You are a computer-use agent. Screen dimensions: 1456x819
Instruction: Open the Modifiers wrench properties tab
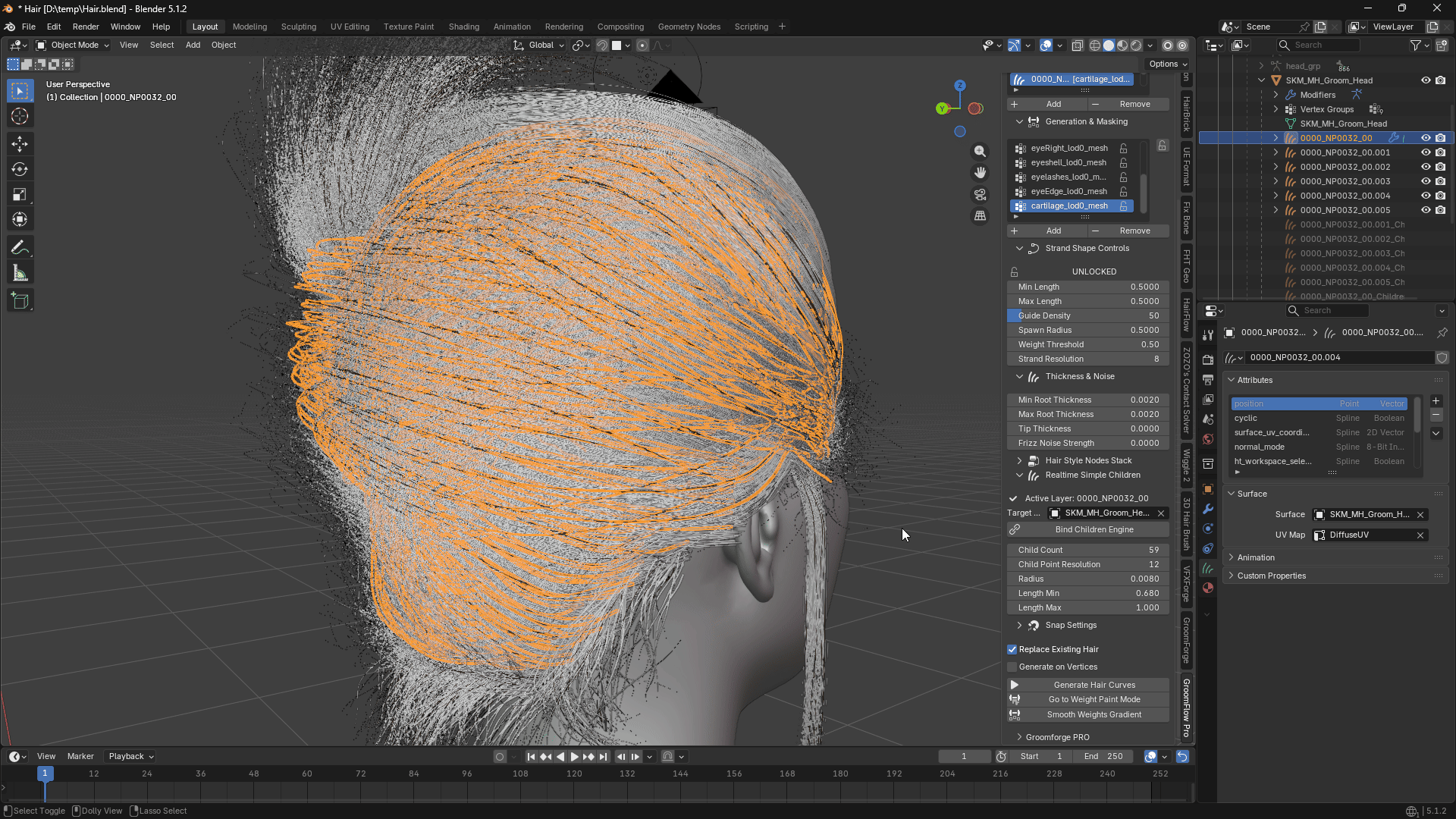pos(1208,509)
